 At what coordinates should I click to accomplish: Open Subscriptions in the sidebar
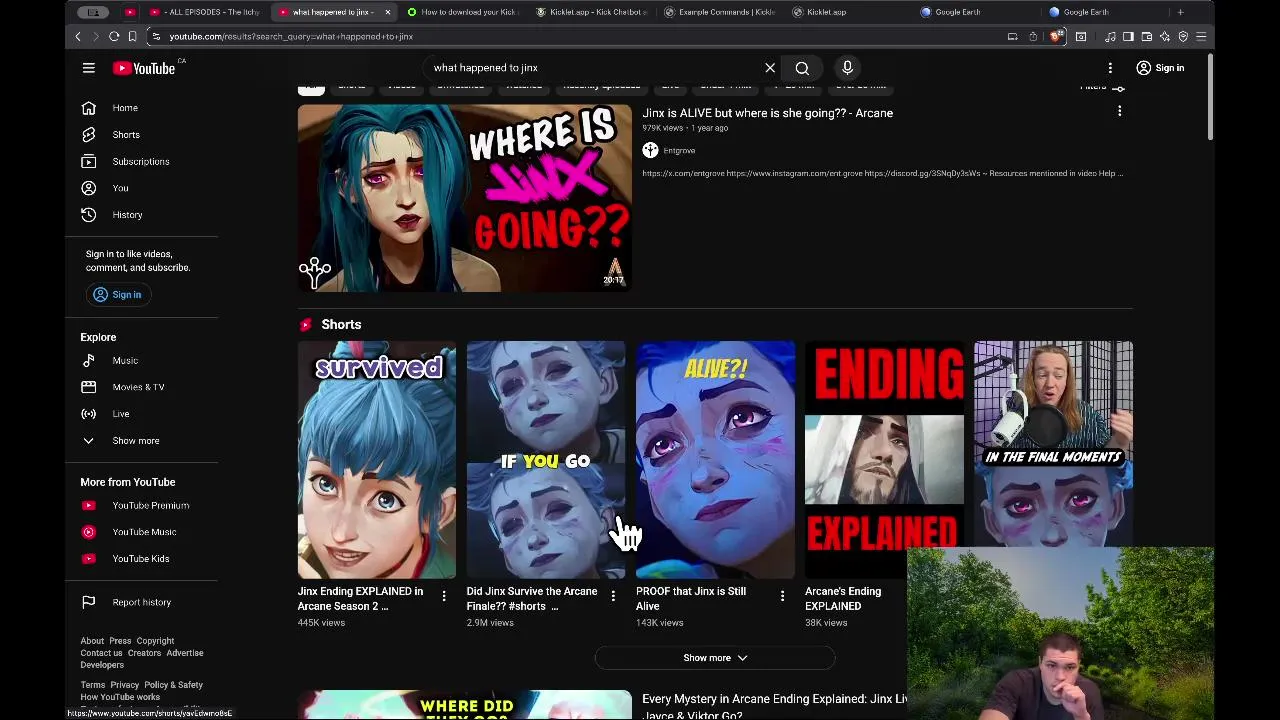pyautogui.click(x=142, y=161)
